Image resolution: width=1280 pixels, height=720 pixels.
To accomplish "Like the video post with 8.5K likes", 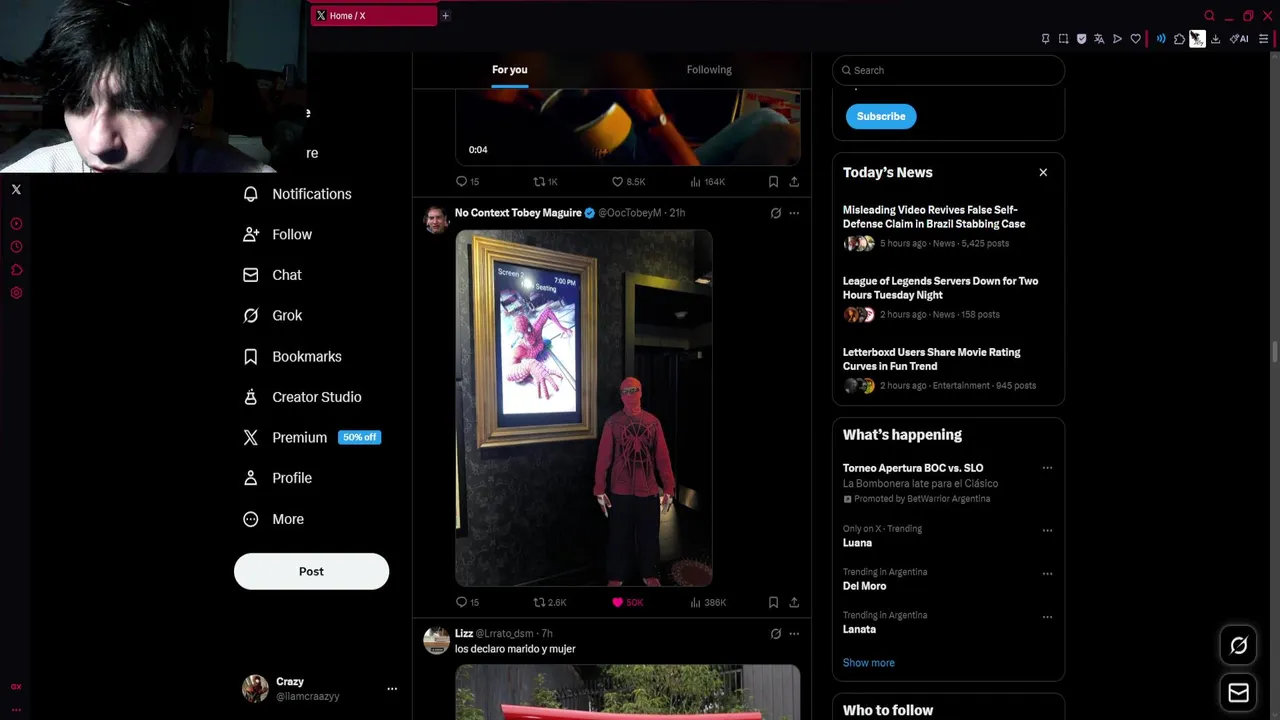I will 628,181.
